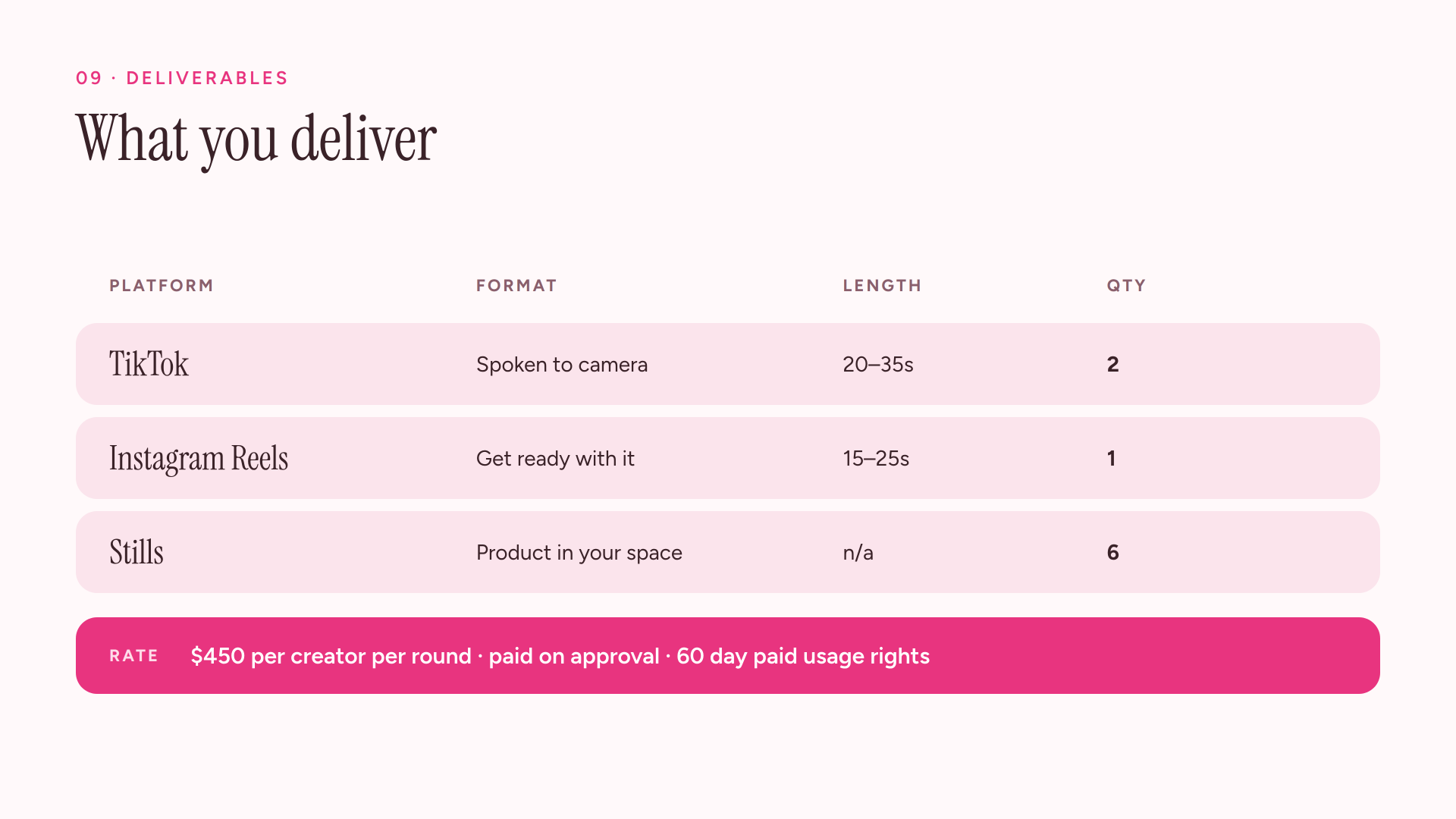Select the Instagram Reels quantity 1
Viewport: 1456px width, 819px height.
click(1111, 459)
